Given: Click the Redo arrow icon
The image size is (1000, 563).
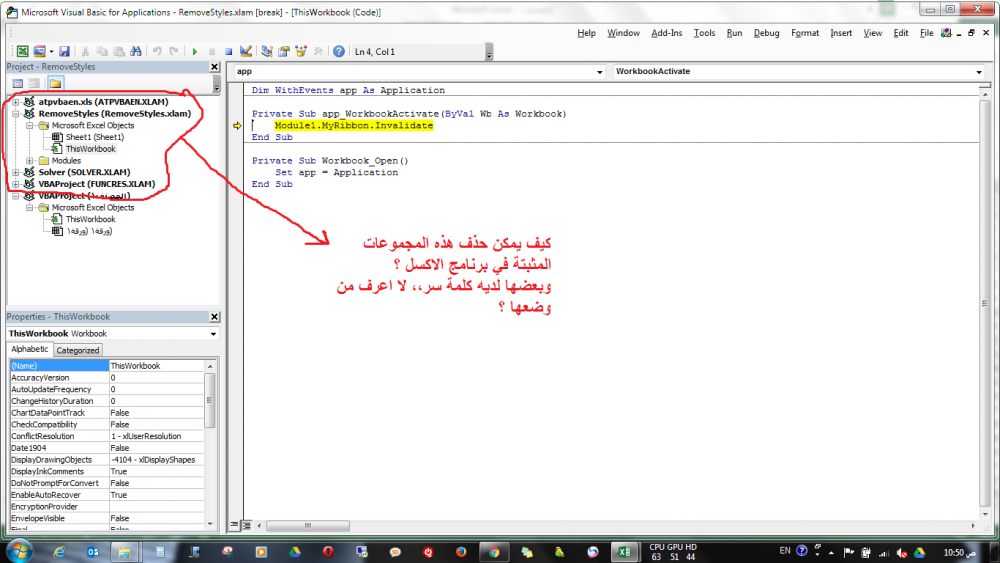Looking at the screenshot, I should point(173,52).
